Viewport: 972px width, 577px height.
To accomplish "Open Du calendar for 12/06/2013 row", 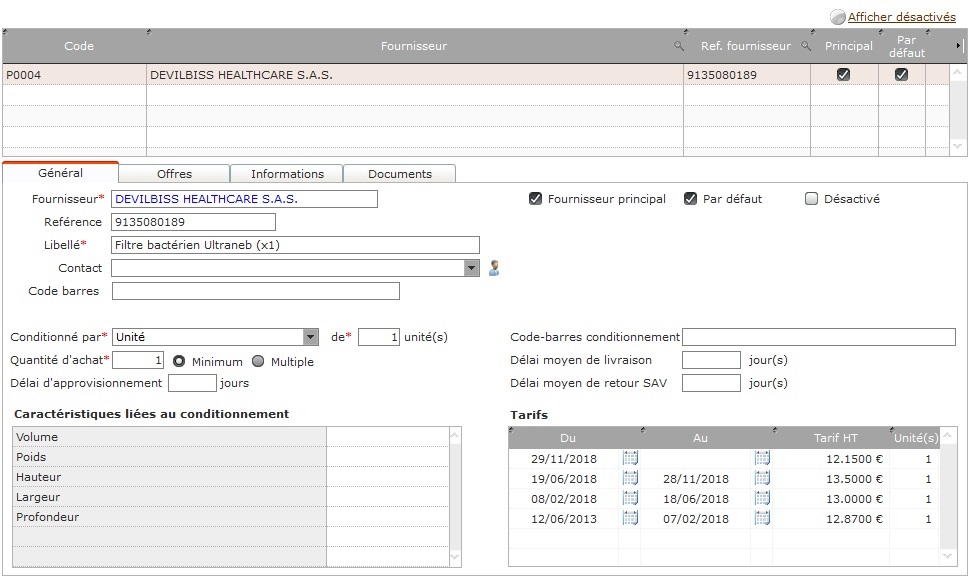I will point(630,518).
